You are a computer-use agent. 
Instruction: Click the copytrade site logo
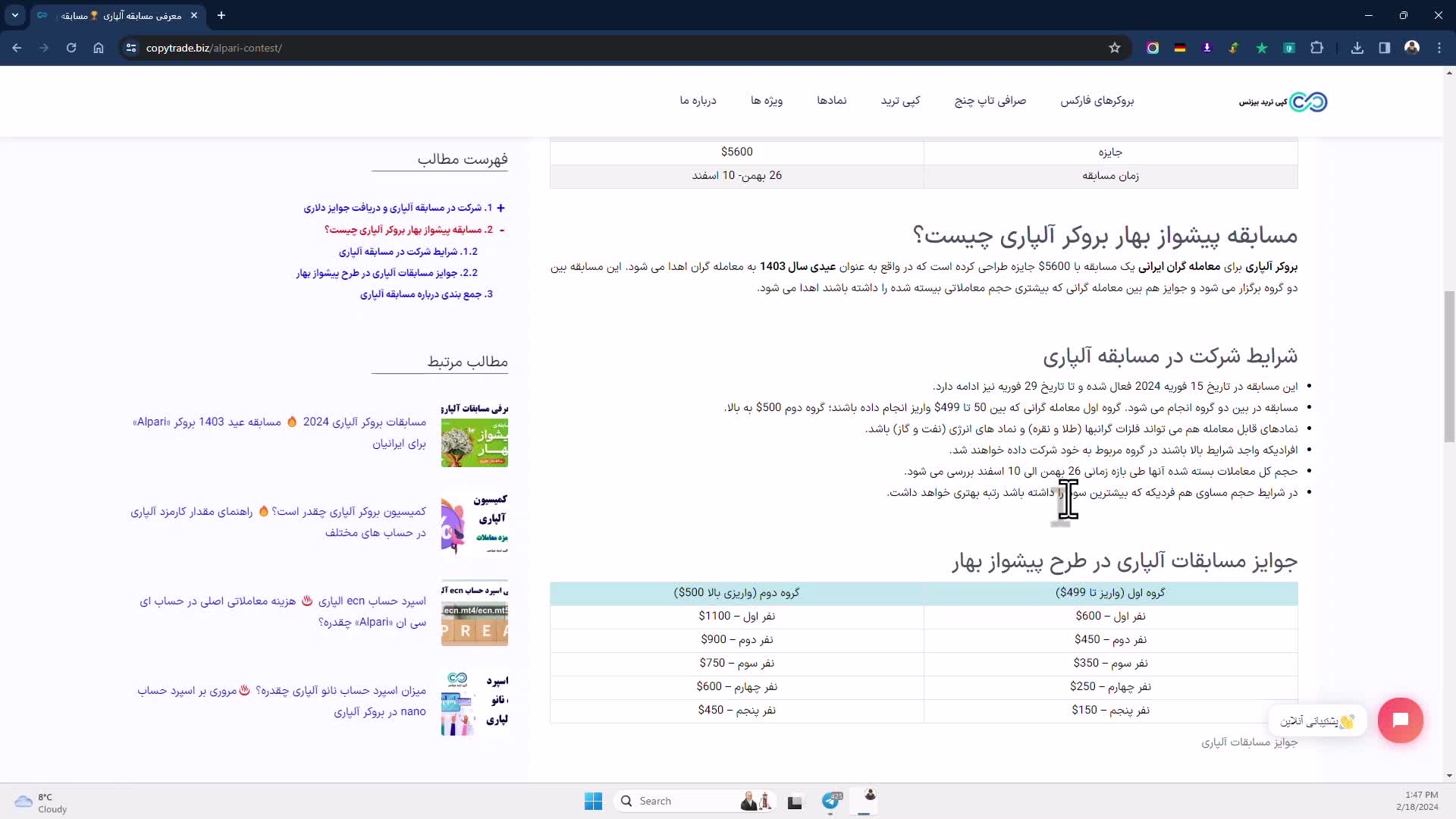[x=1283, y=102]
